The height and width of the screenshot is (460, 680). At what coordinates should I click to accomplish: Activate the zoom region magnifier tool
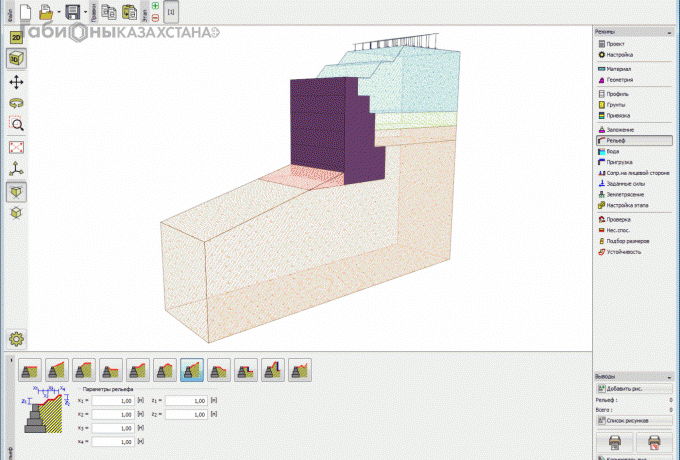point(17,124)
